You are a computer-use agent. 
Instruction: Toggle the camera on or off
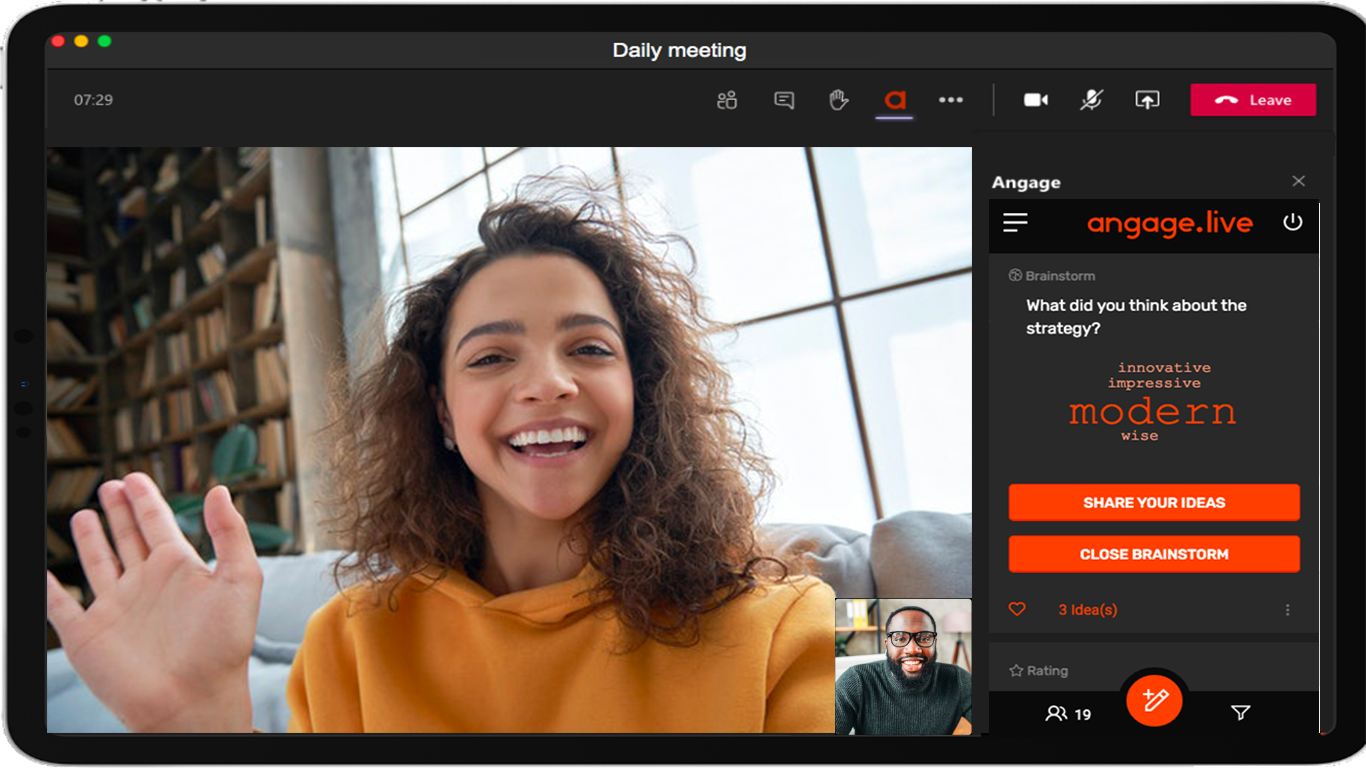[1036, 100]
